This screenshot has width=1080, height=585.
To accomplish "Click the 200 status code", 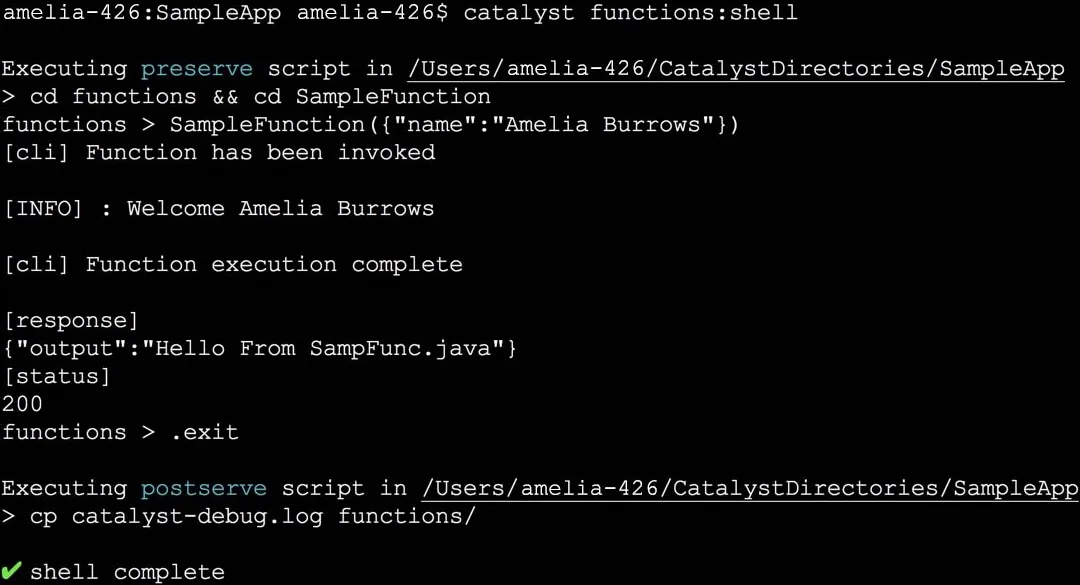I will 23,404.
